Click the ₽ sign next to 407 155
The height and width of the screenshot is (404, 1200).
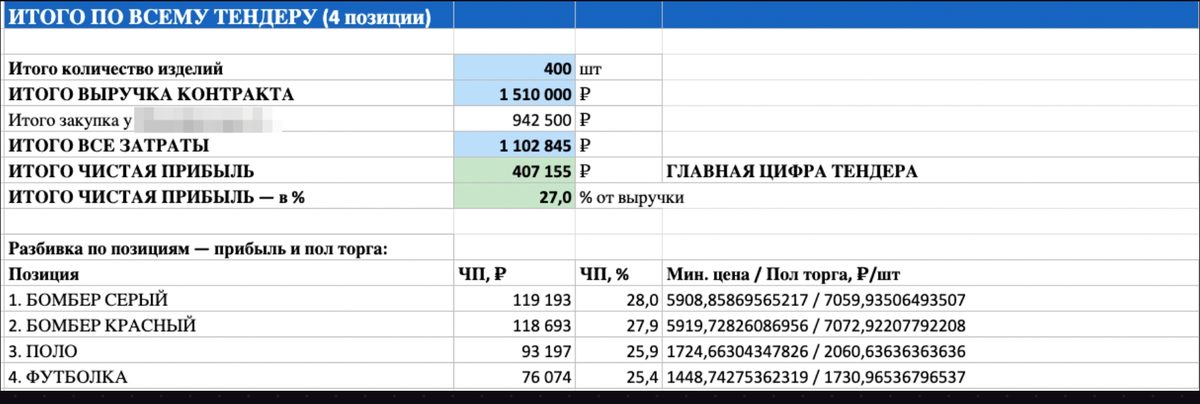pyautogui.click(x=586, y=172)
